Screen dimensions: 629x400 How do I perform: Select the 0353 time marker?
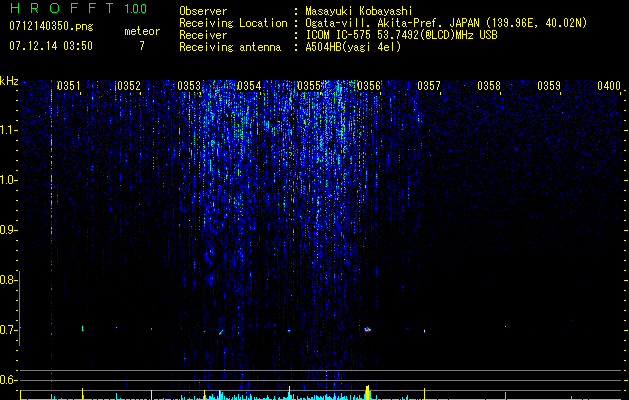coord(189,86)
